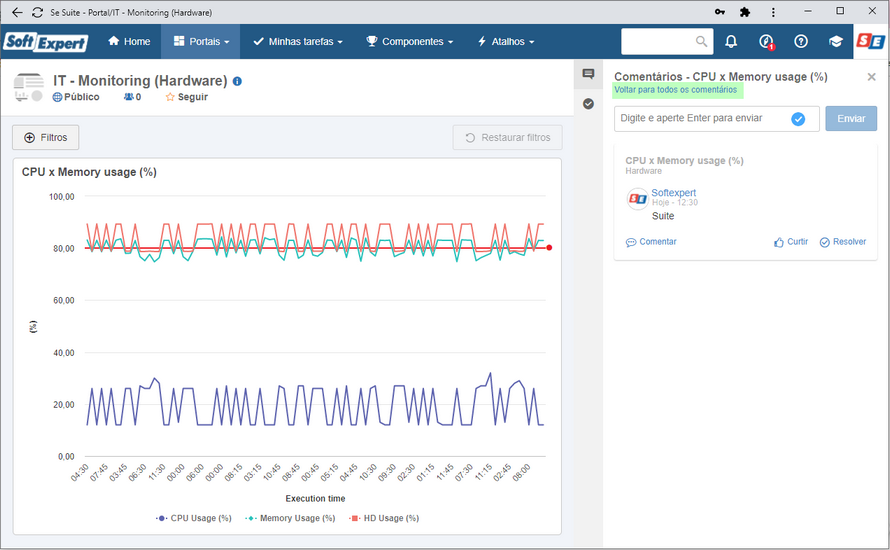Click the magnifier search icon
Viewport: 890px width, 550px height.
click(702, 41)
